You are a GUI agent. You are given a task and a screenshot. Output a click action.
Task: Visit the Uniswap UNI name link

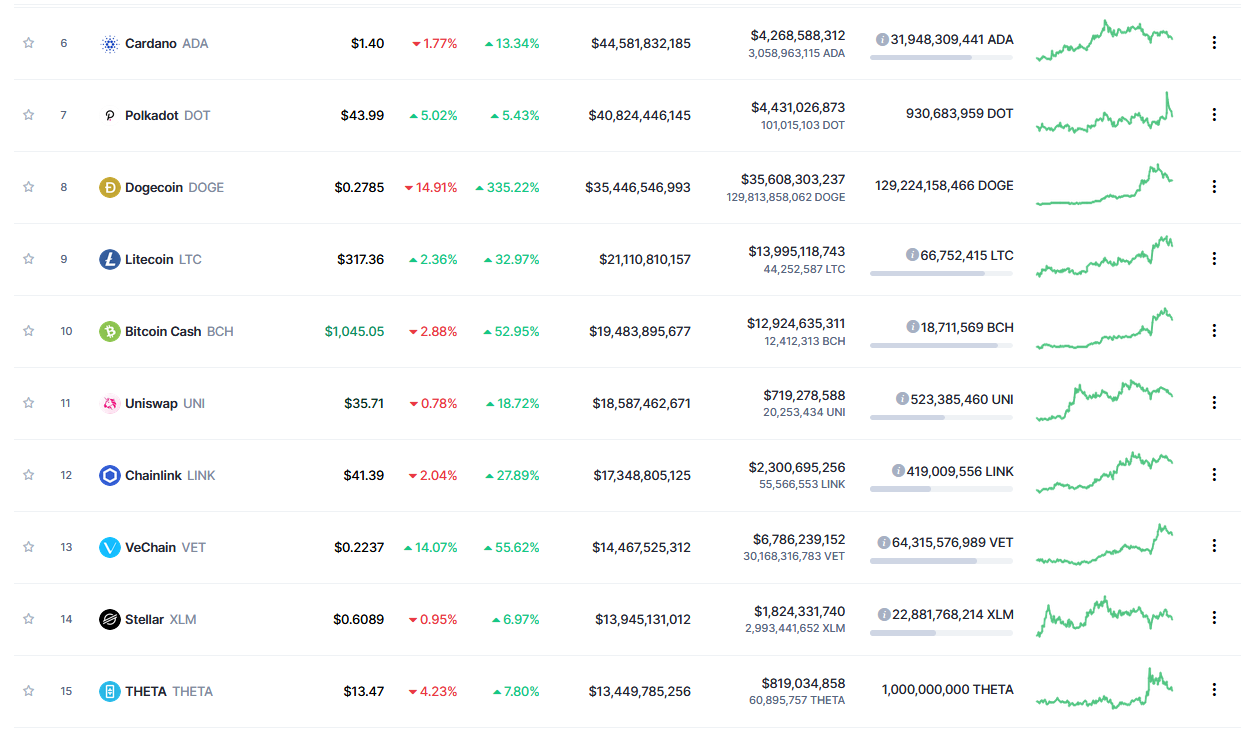[165, 404]
